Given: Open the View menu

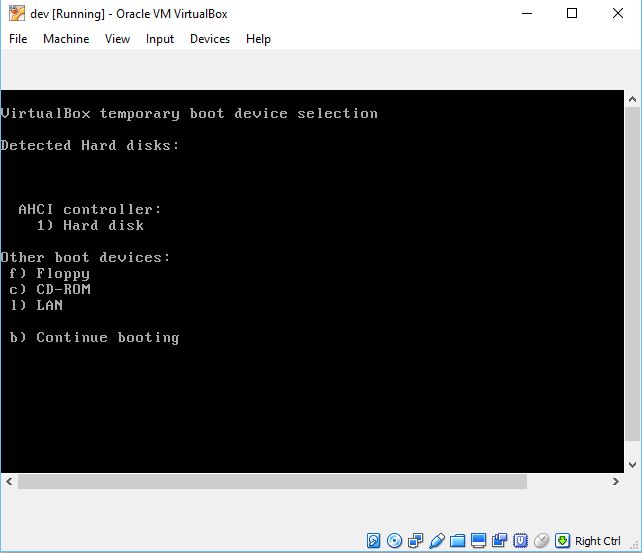Looking at the screenshot, I should point(117,39).
